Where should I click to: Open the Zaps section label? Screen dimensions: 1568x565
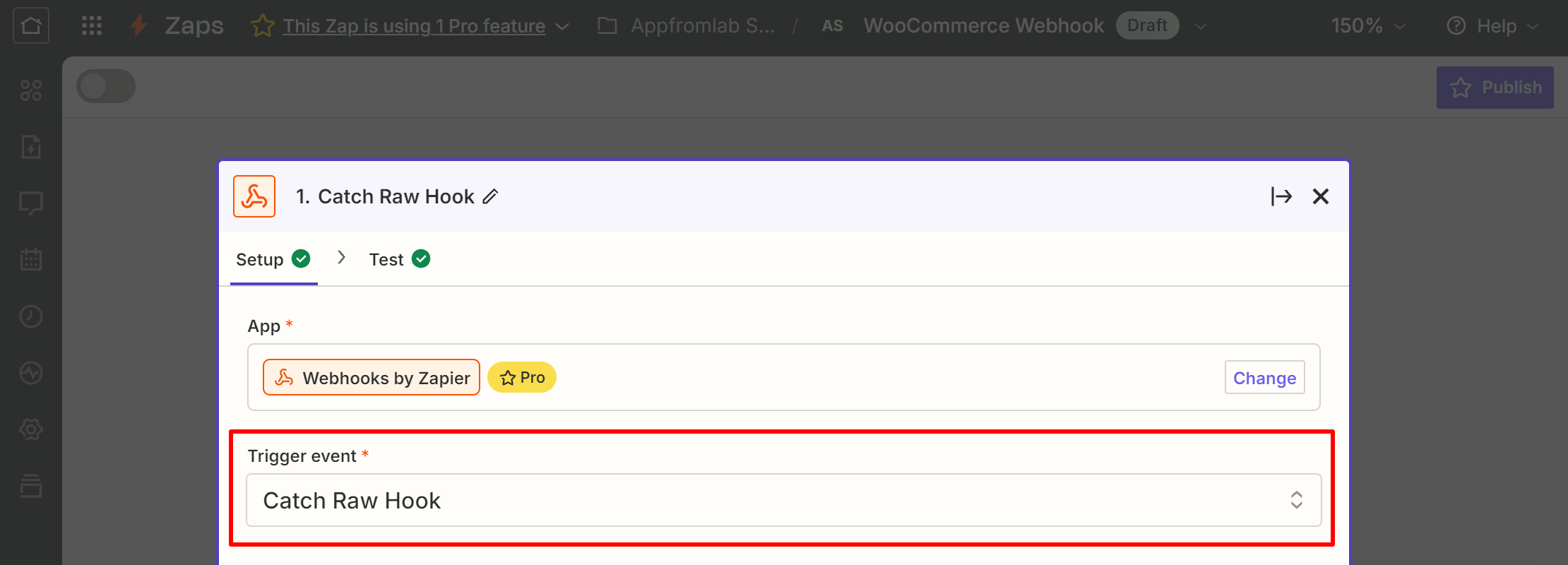click(194, 25)
